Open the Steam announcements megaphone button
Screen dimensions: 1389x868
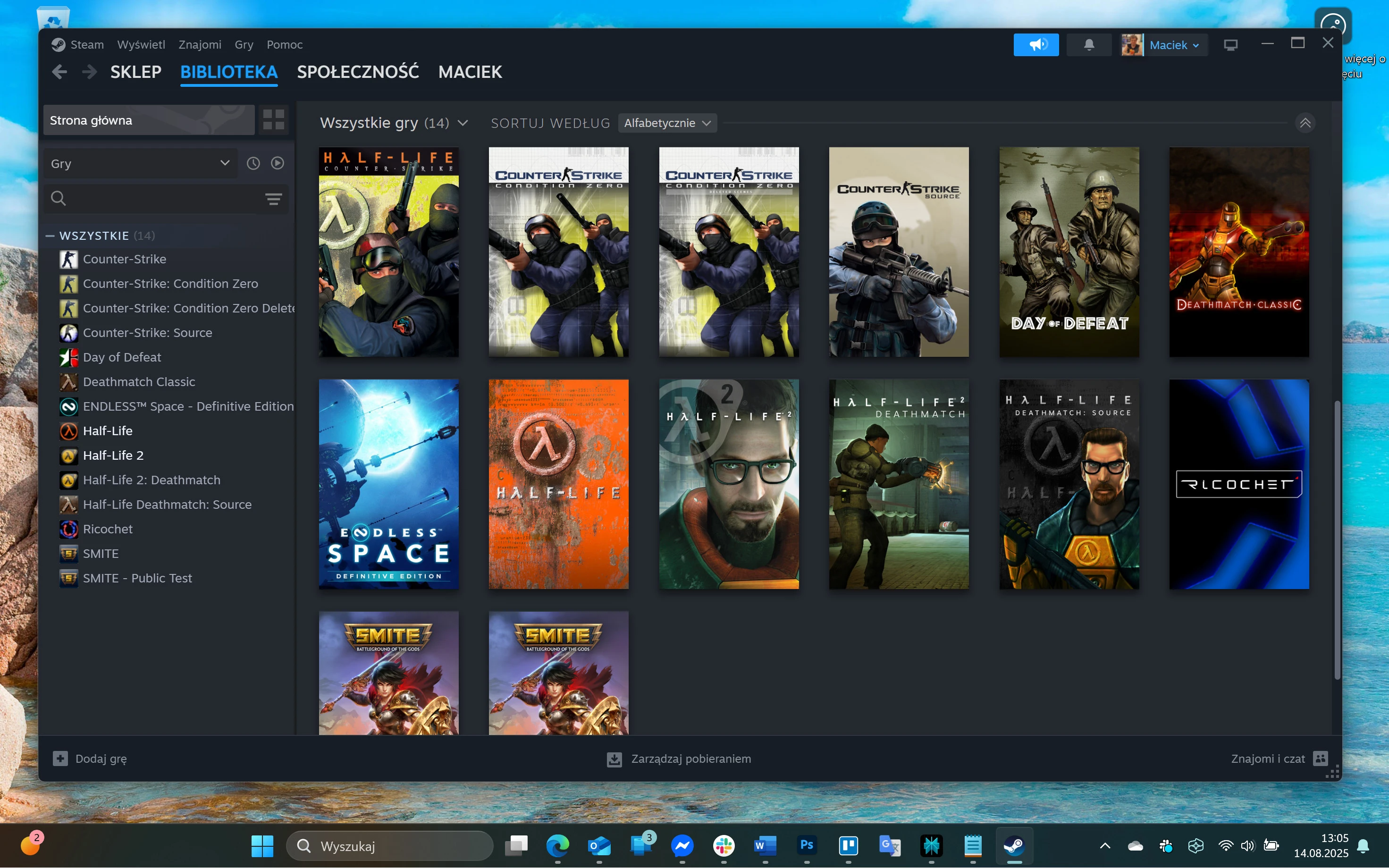[x=1036, y=45]
